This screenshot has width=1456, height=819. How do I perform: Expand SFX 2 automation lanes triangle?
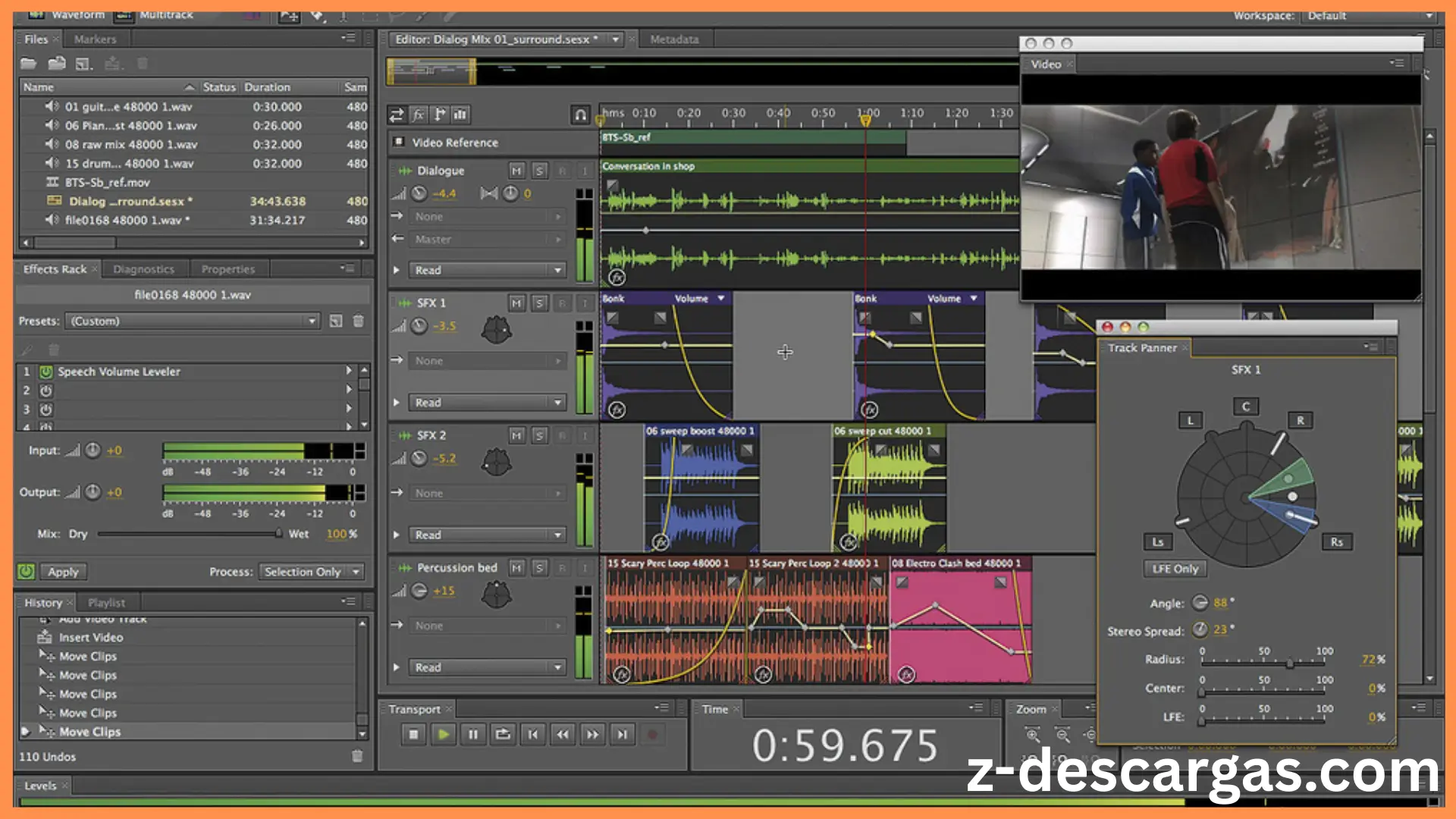click(397, 535)
